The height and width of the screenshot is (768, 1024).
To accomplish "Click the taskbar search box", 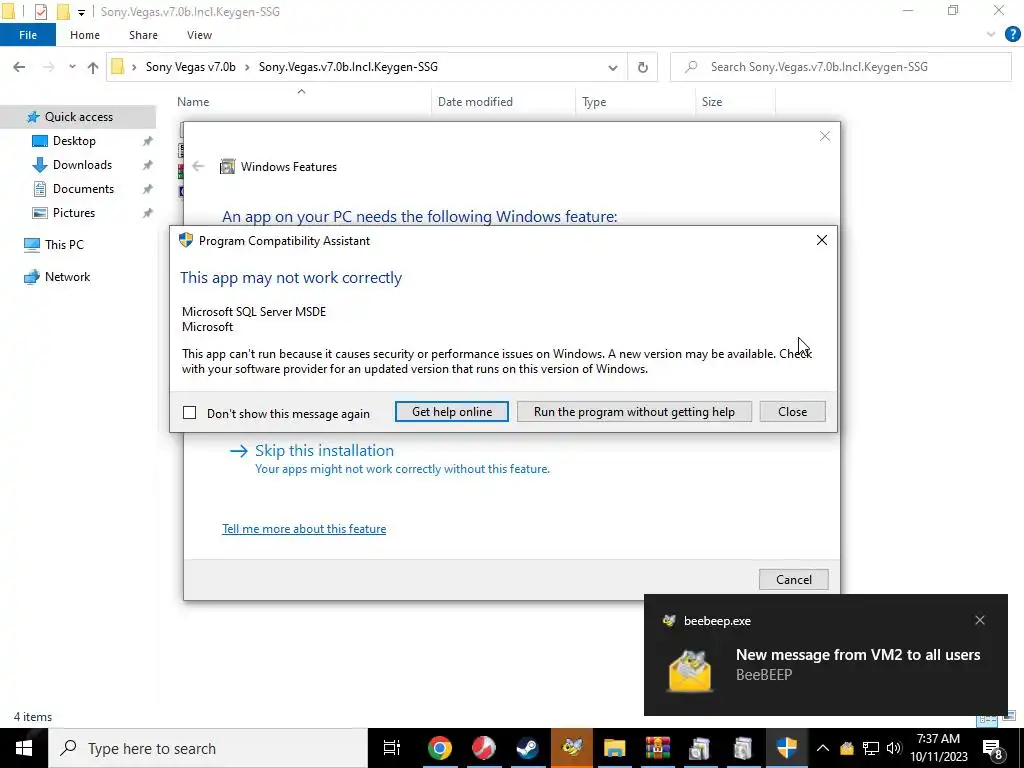I will [x=208, y=748].
